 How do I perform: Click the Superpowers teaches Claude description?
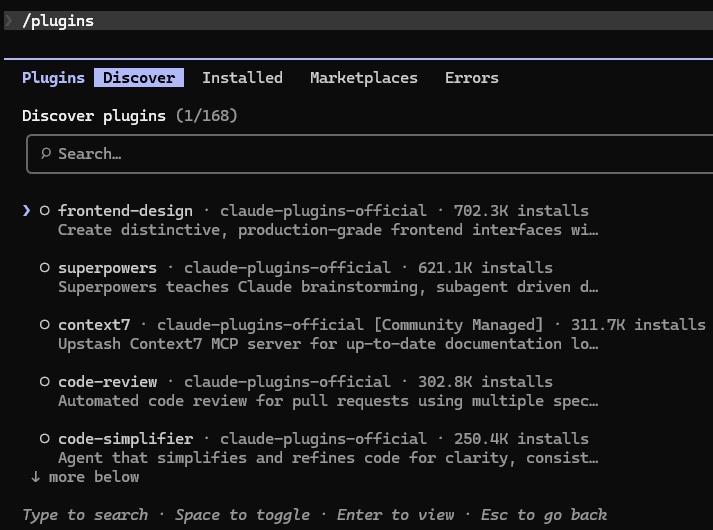(x=328, y=287)
